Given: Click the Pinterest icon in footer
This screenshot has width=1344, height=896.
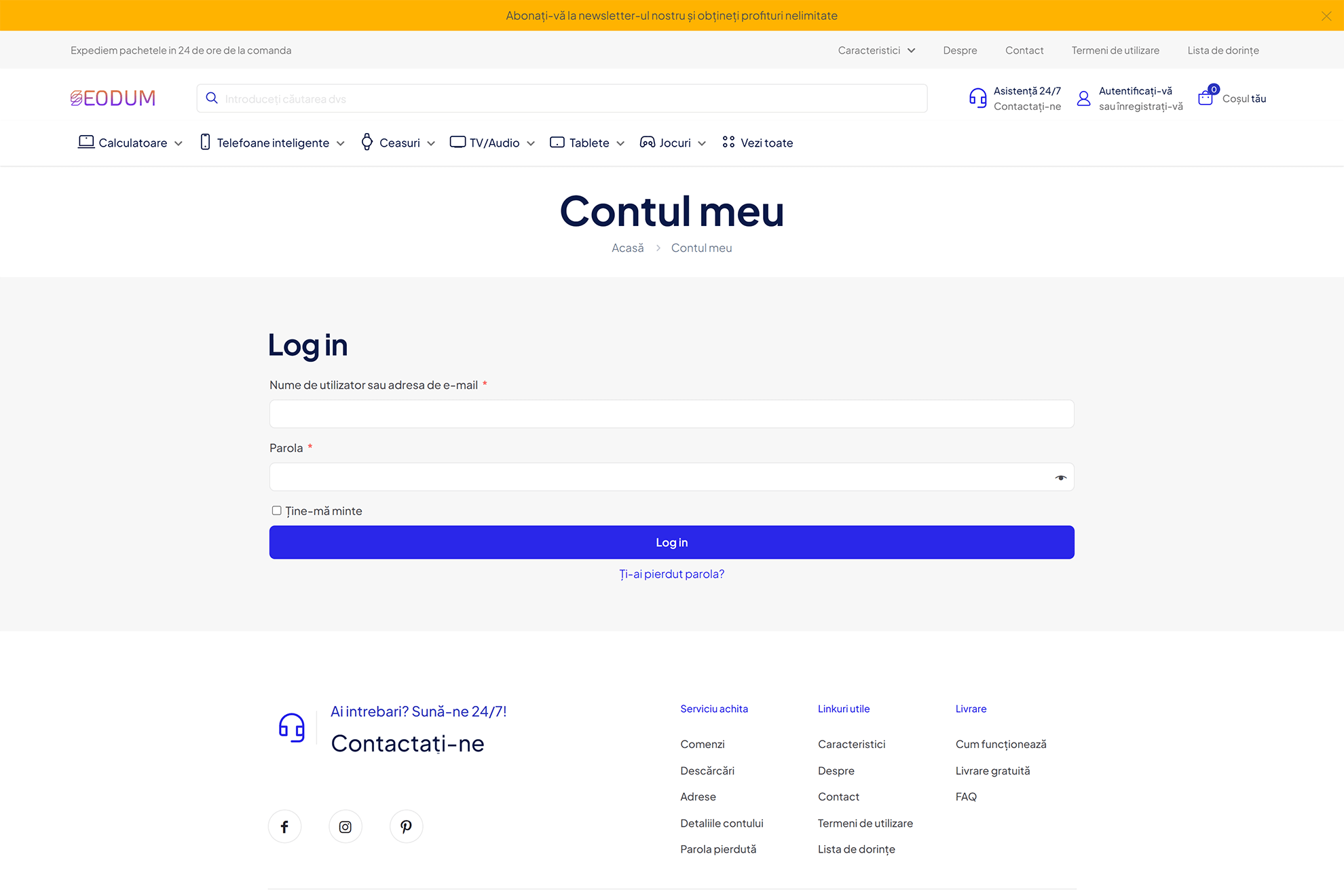Looking at the screenshot, I should [406, 826].
